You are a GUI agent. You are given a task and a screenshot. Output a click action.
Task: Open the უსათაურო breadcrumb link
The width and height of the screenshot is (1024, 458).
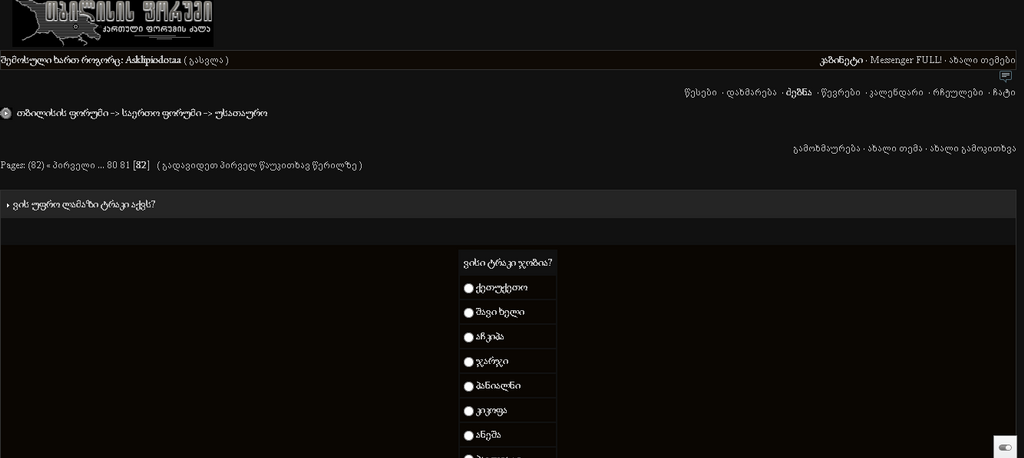tap(241, 113)
